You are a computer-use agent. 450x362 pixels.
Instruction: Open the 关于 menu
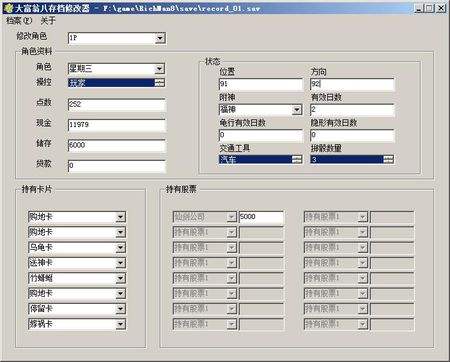[48, 21]
